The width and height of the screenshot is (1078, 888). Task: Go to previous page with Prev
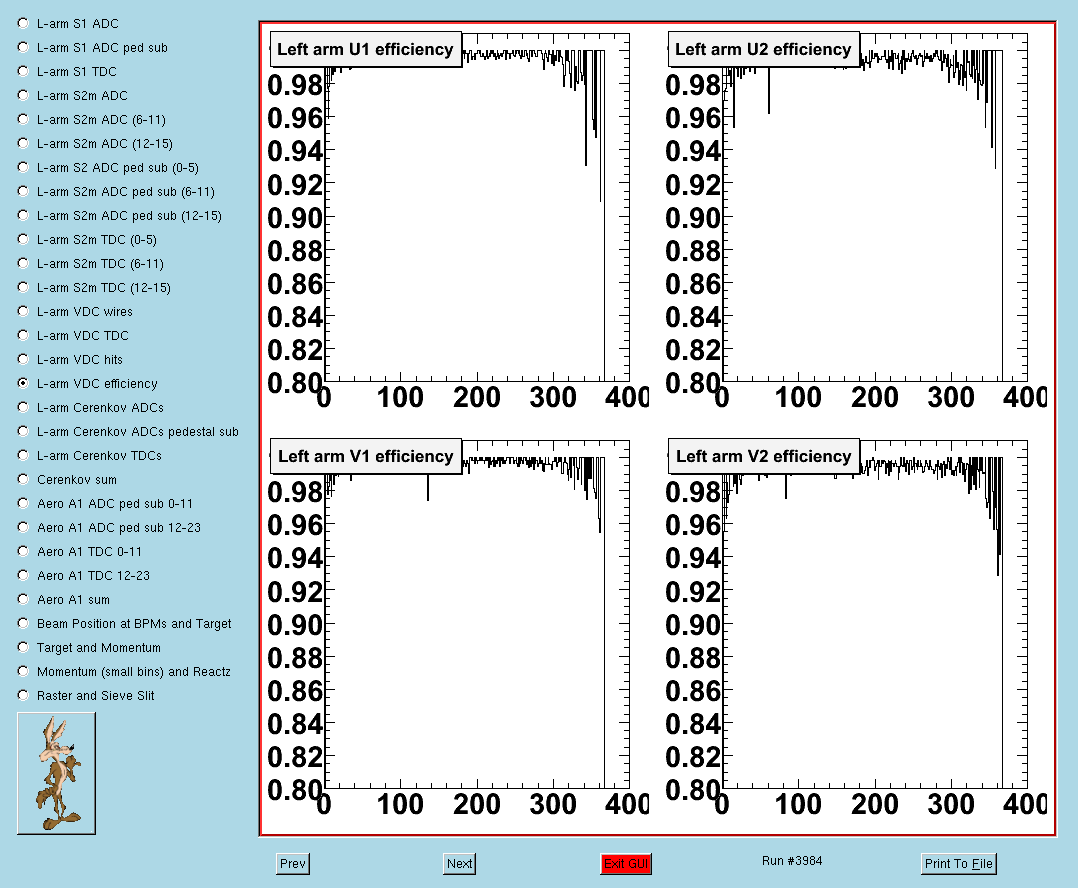pyautogui.click(x=293, y=863)
